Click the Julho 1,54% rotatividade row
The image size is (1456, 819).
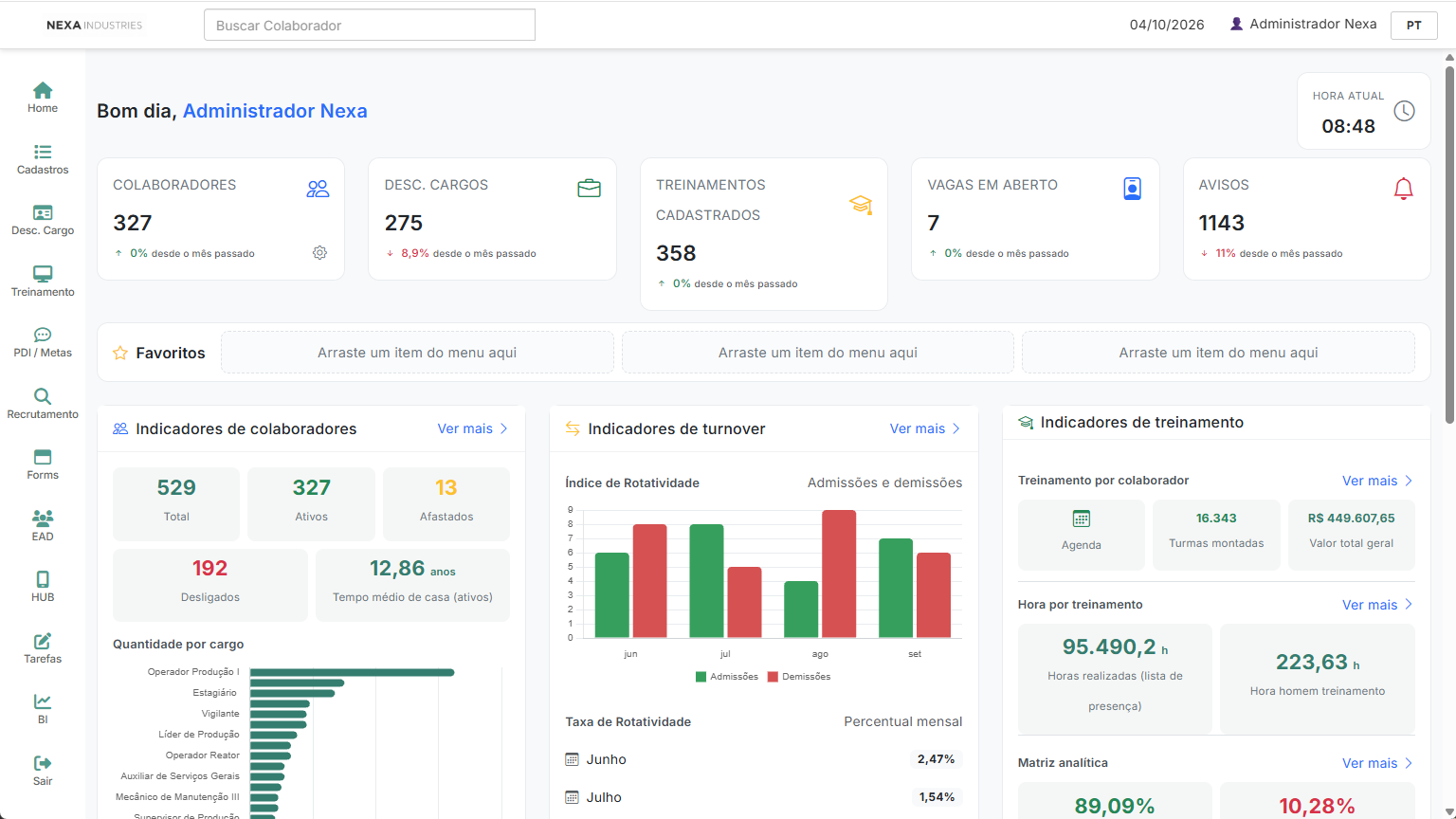coord(763,797)
